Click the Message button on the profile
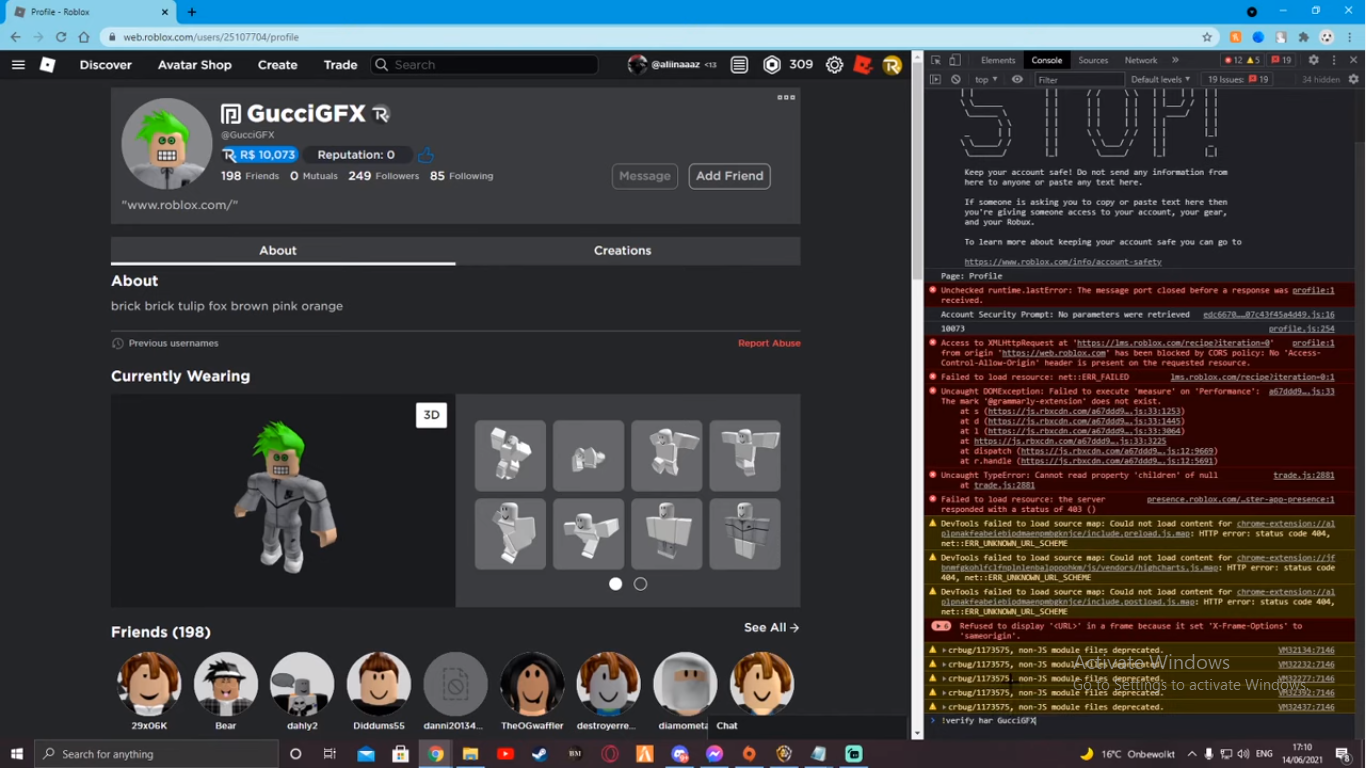Screen dimensions: 1366x768 [645, 176]
